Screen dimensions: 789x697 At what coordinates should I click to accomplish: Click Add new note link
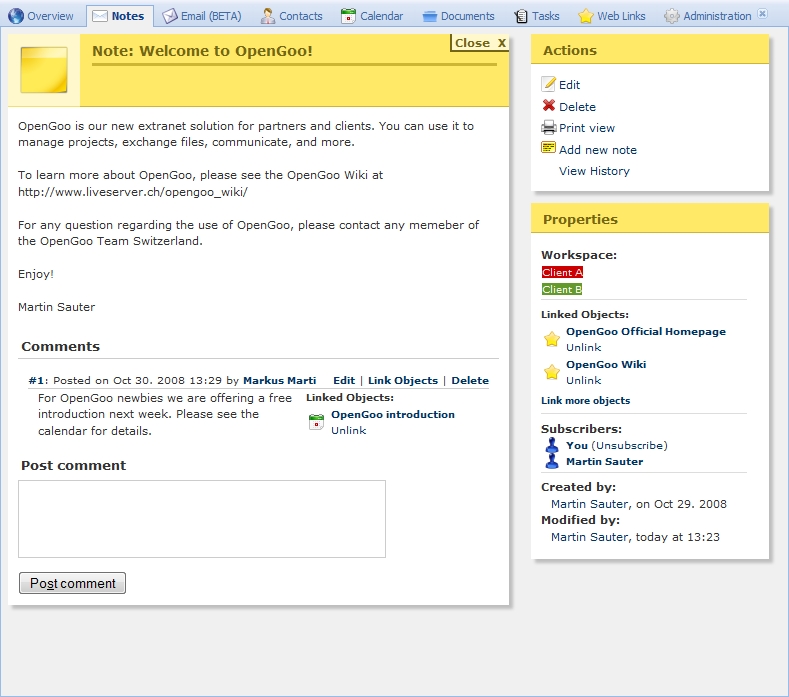(598, 150)
